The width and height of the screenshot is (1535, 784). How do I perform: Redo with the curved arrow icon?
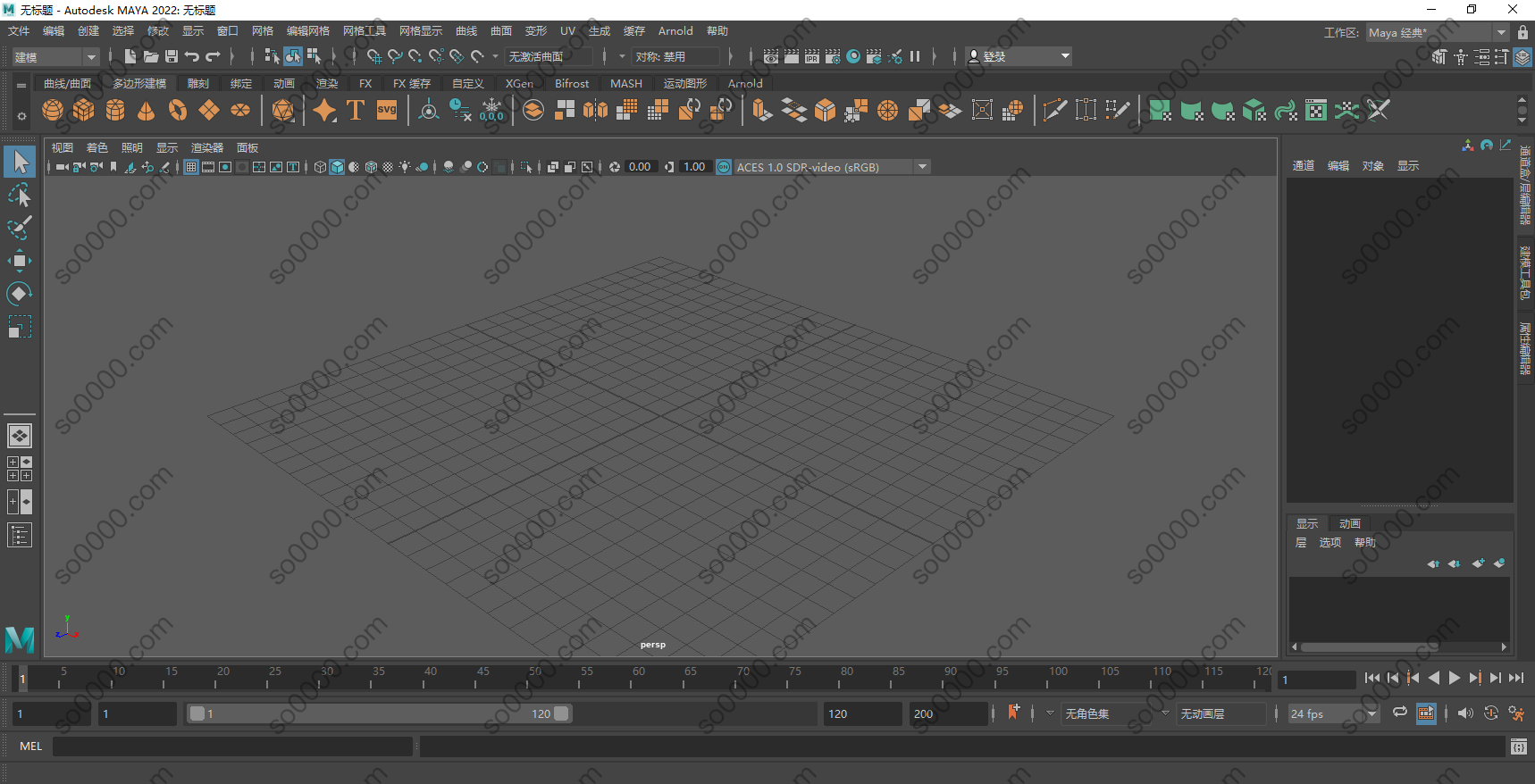click(x=213, y=56)
